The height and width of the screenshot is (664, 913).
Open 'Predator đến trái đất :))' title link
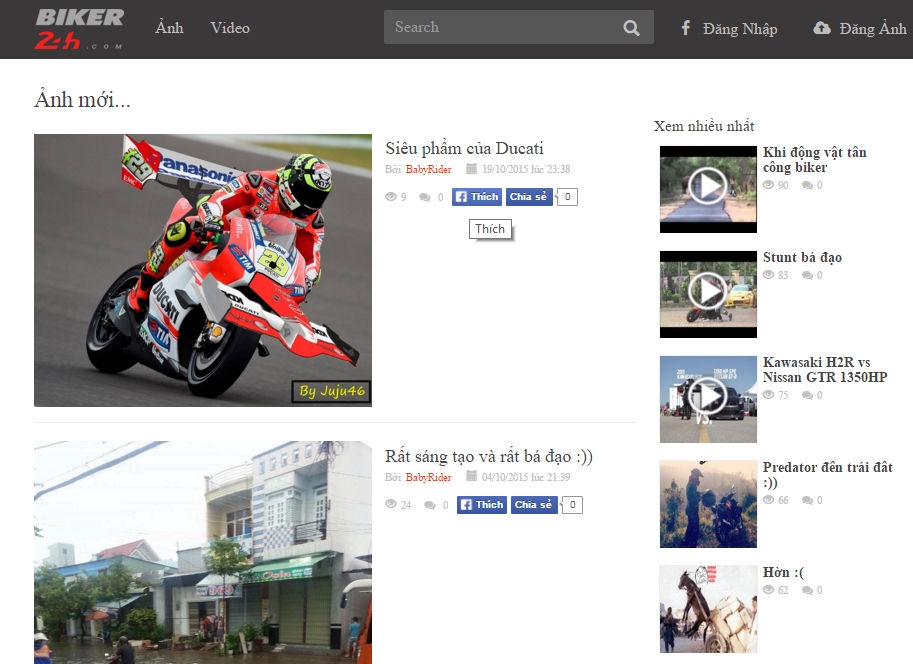[x=827, y=475]
